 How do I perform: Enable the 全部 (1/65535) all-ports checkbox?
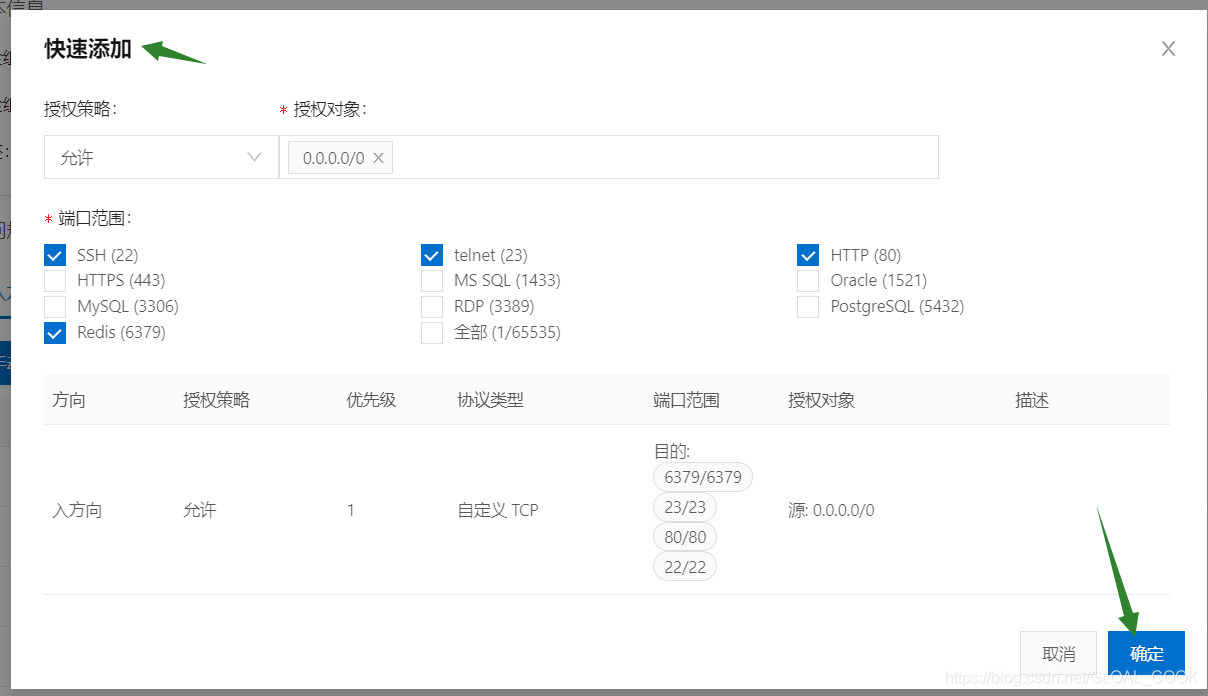(432, 332)
